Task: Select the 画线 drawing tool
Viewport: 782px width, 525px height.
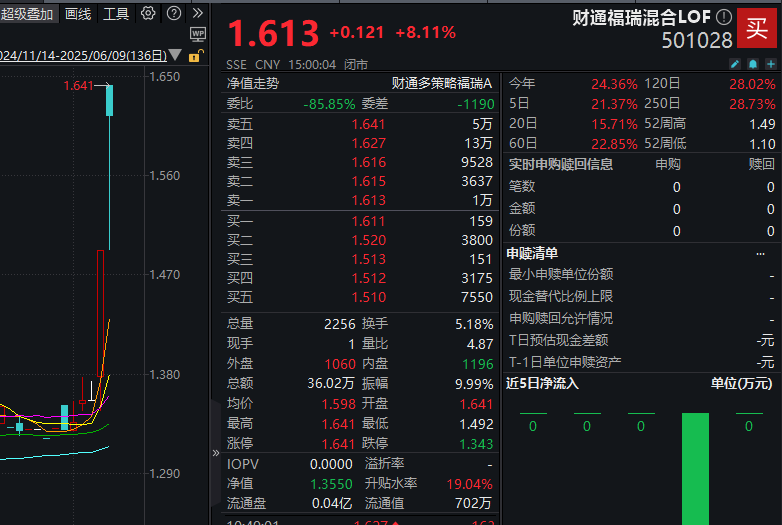Action: pos(78,14)
